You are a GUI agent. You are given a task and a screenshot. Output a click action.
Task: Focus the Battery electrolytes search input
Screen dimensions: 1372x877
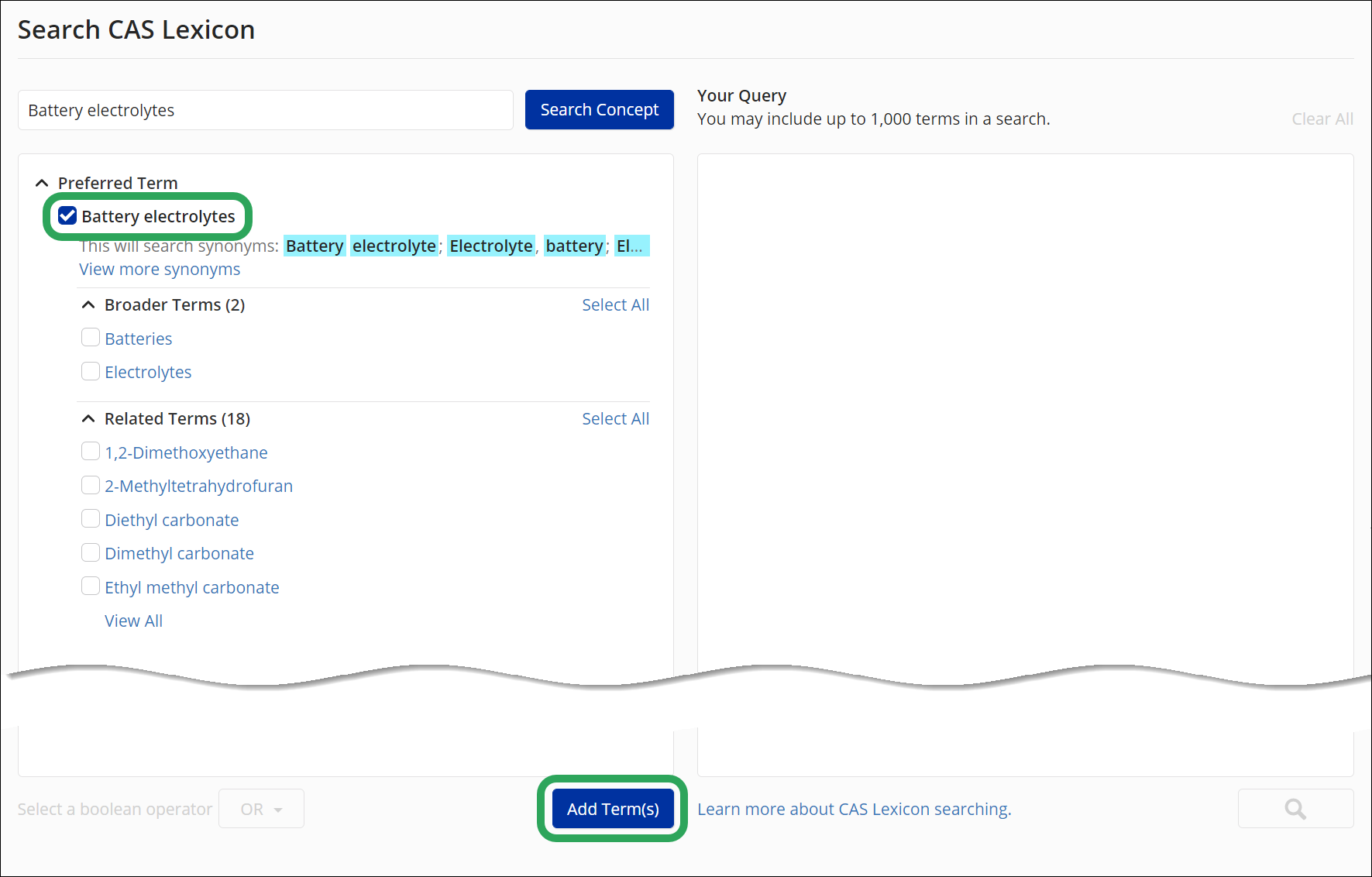[265, 110]
